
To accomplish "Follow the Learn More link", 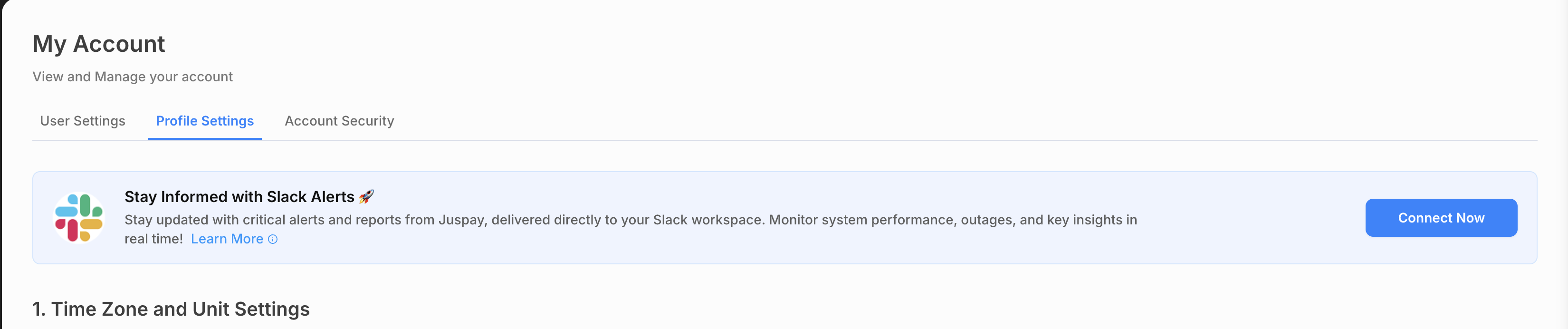I will click(227, 239).
